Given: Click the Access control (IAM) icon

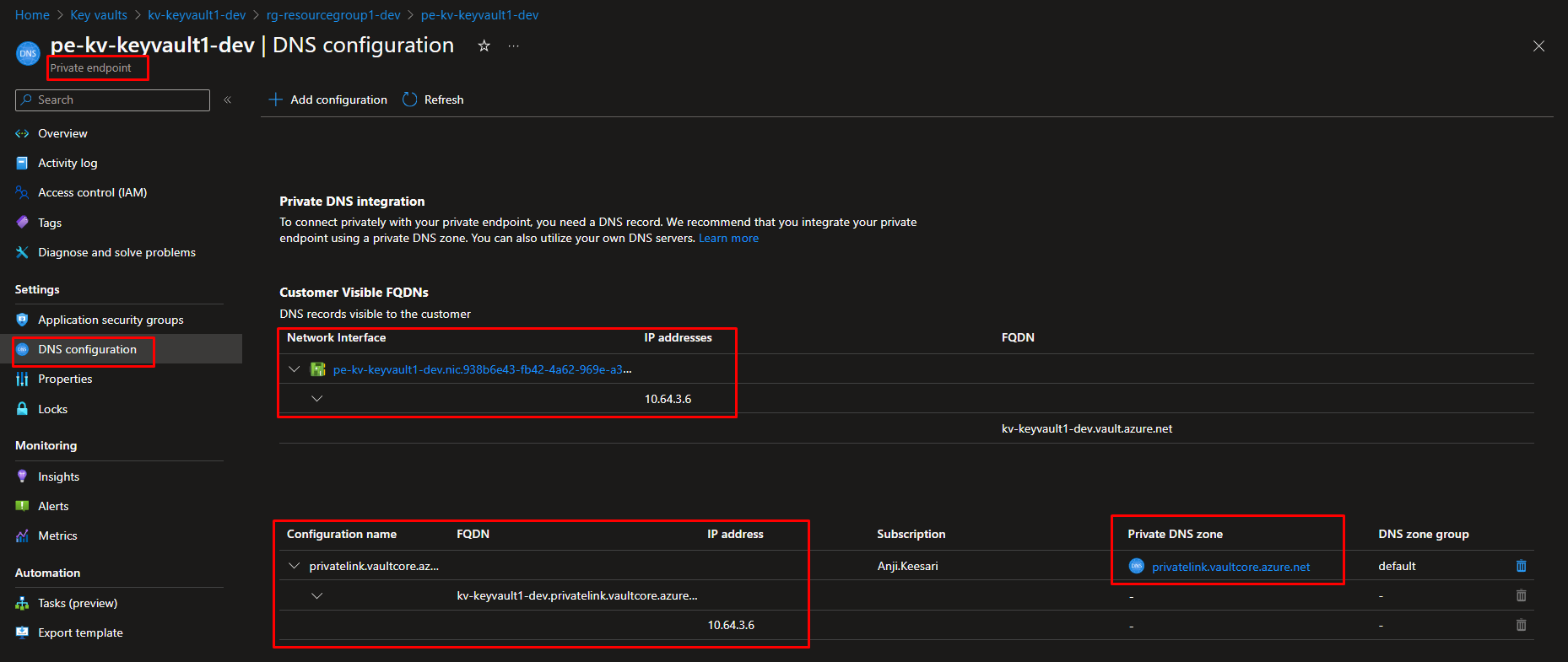Looking at the screenshot, I should pyautogui.click(x=22, y=192).
